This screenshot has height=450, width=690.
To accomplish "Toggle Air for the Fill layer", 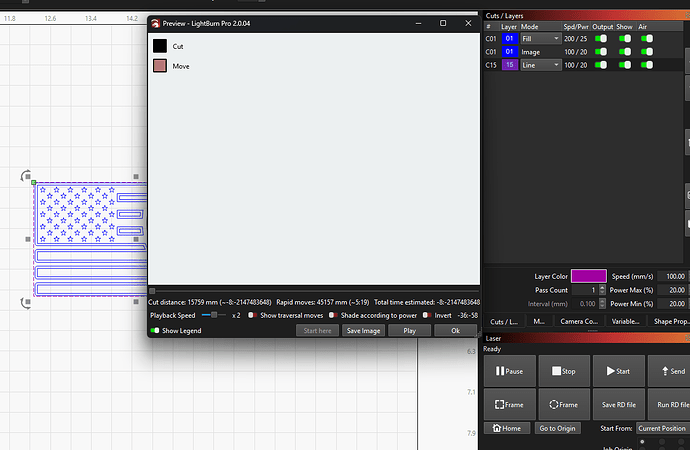I will [647, 39].
